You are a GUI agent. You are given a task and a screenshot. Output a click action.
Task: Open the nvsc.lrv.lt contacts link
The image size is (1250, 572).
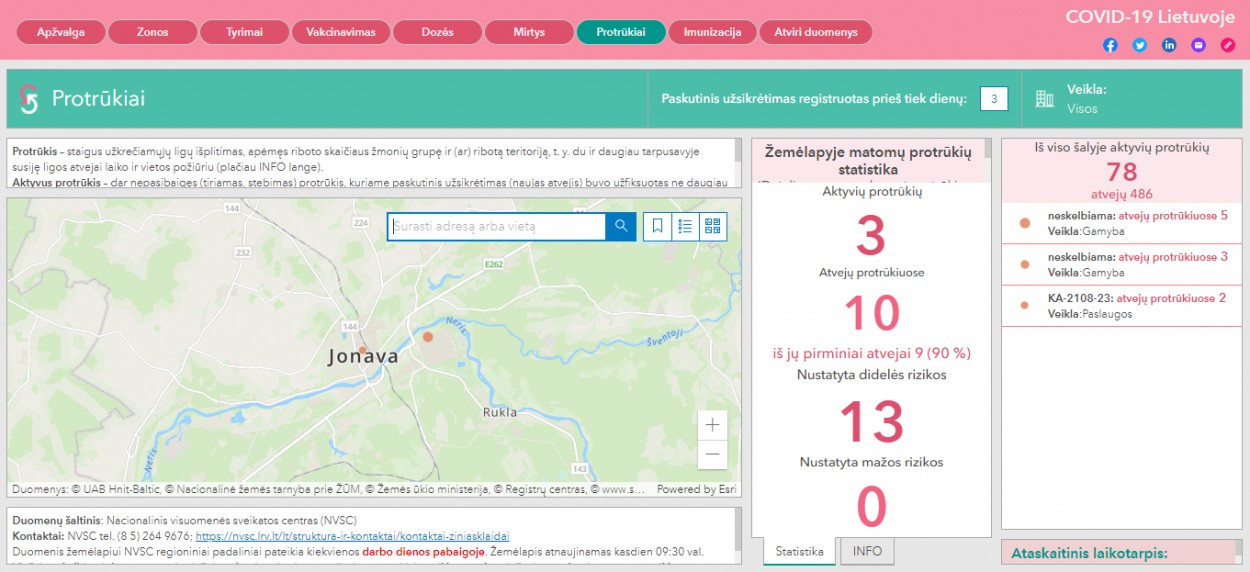(352, 536)
